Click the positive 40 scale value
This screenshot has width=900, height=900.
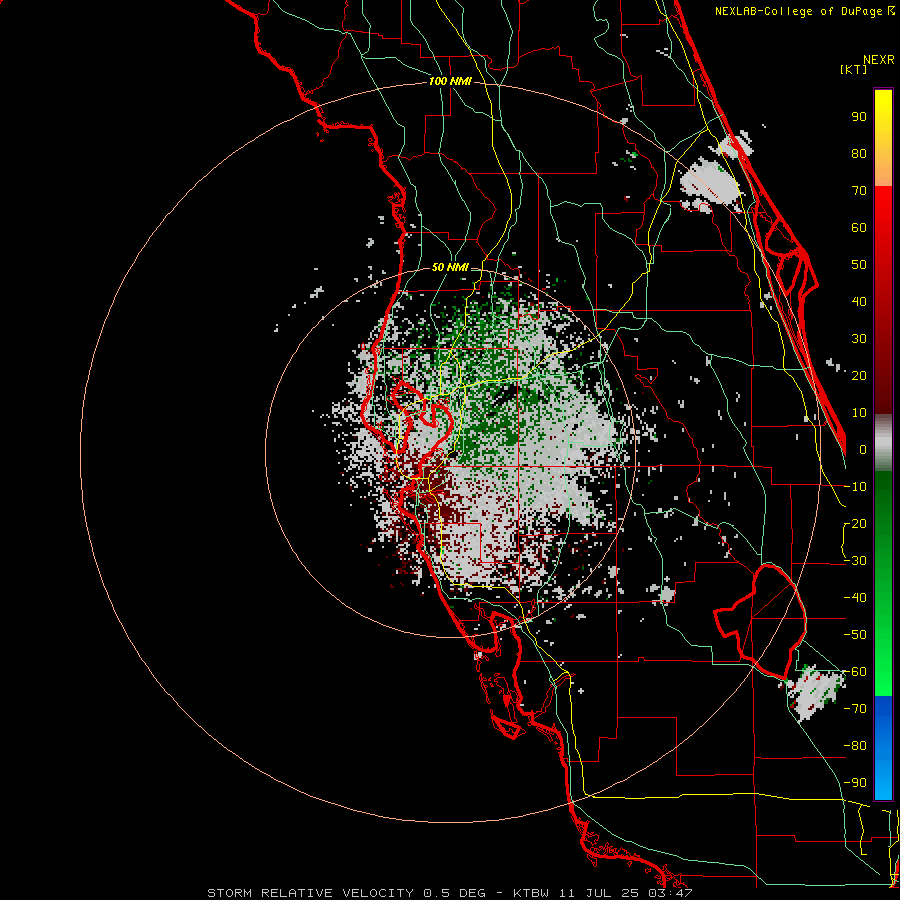[859, 301]
